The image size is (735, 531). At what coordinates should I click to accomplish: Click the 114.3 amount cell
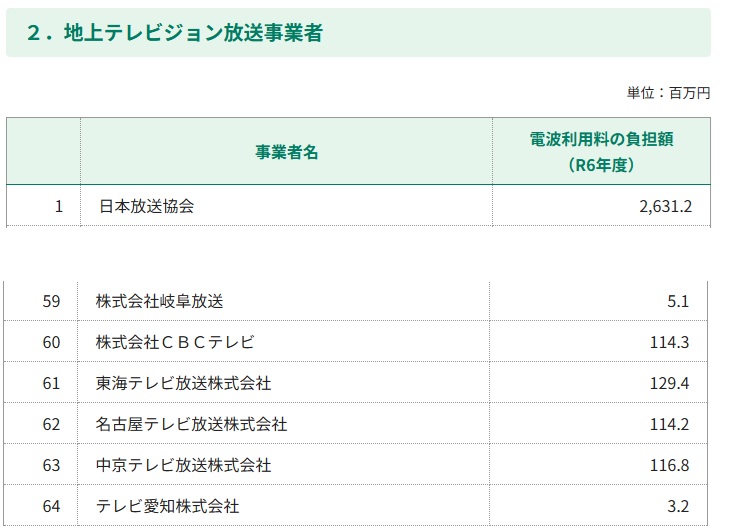[669, 342]
